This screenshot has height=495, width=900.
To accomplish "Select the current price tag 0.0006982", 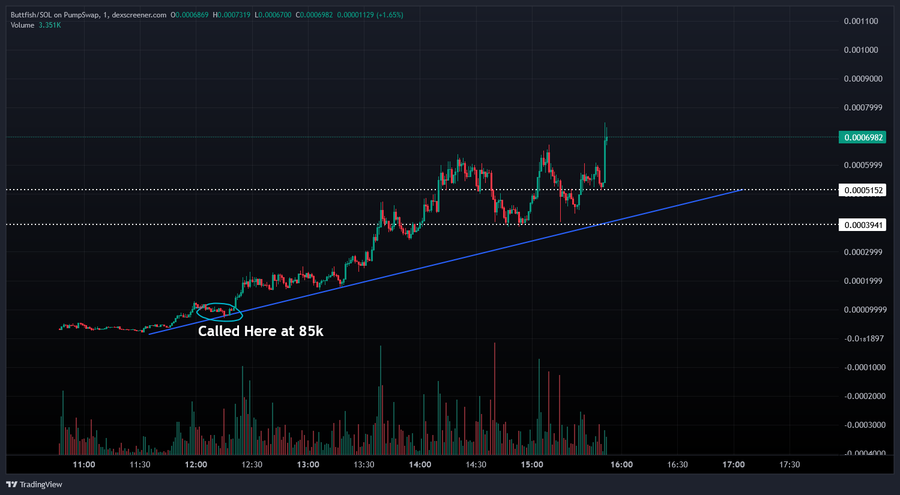I will click(862, 137).
